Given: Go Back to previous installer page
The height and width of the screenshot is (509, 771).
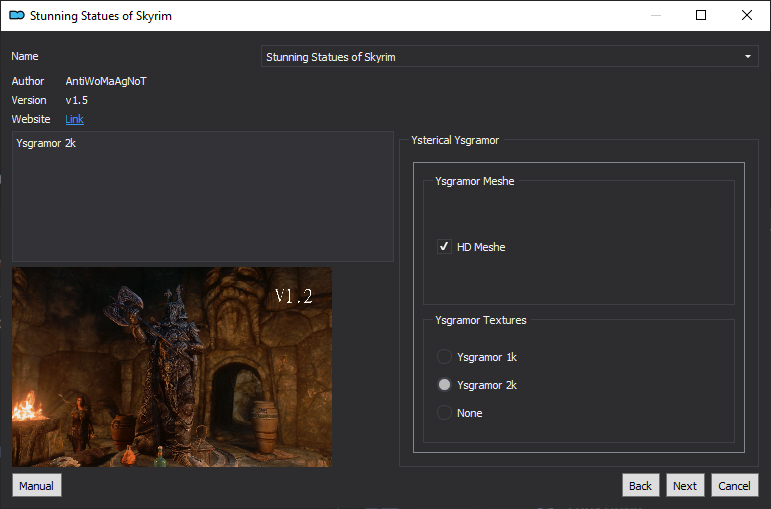Looking at the screenshot, I should pos(640,486).
